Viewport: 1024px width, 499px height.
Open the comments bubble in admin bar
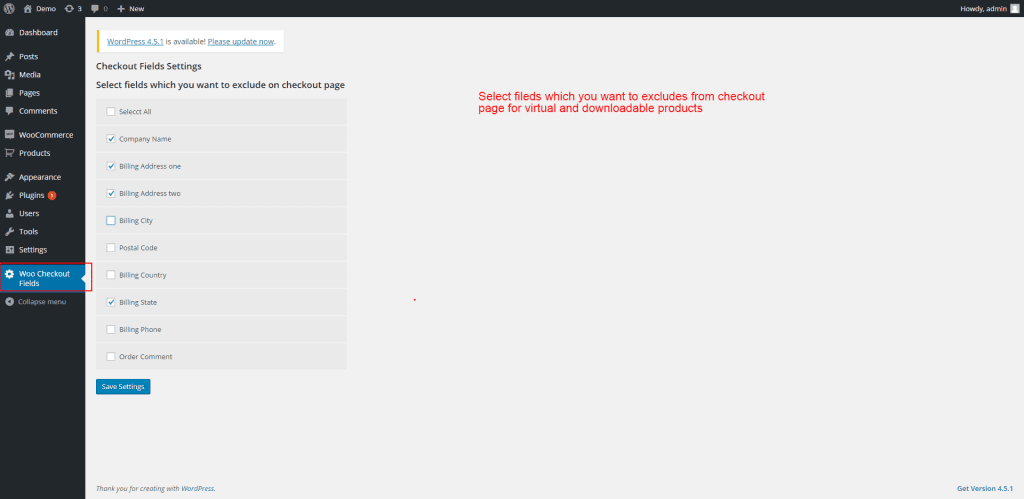point(95,8)
